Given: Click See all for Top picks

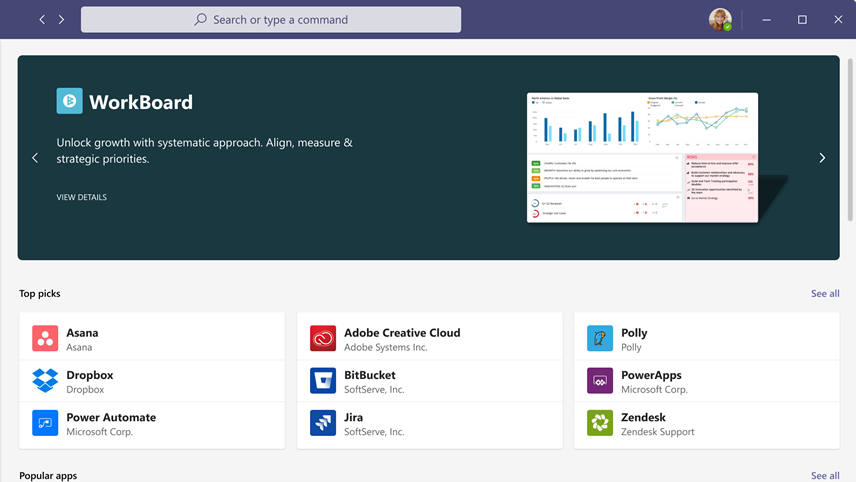Looking at the screenshot, I should pyautogui.click(x=825, y=293).
